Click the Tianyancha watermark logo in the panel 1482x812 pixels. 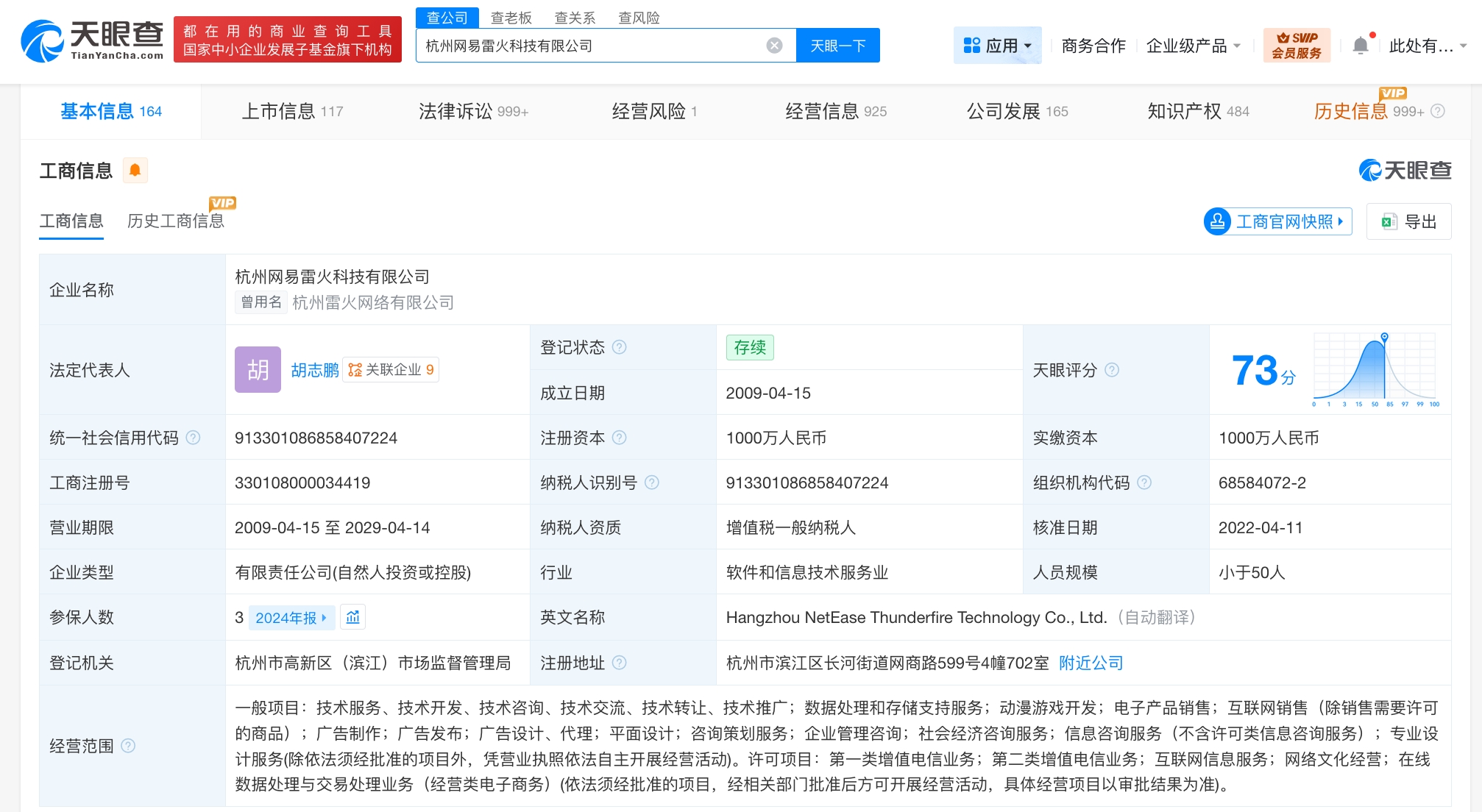tap(1404, 170)
